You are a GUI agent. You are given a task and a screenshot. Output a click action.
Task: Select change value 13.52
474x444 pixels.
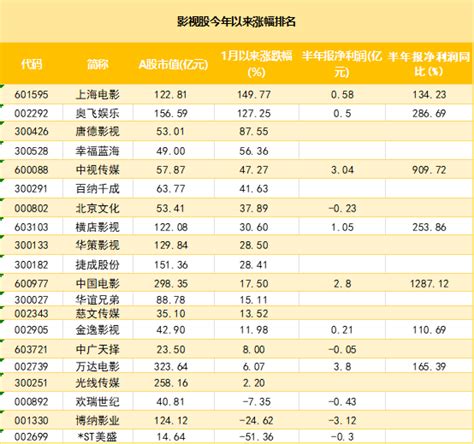(x=254, y=313)
